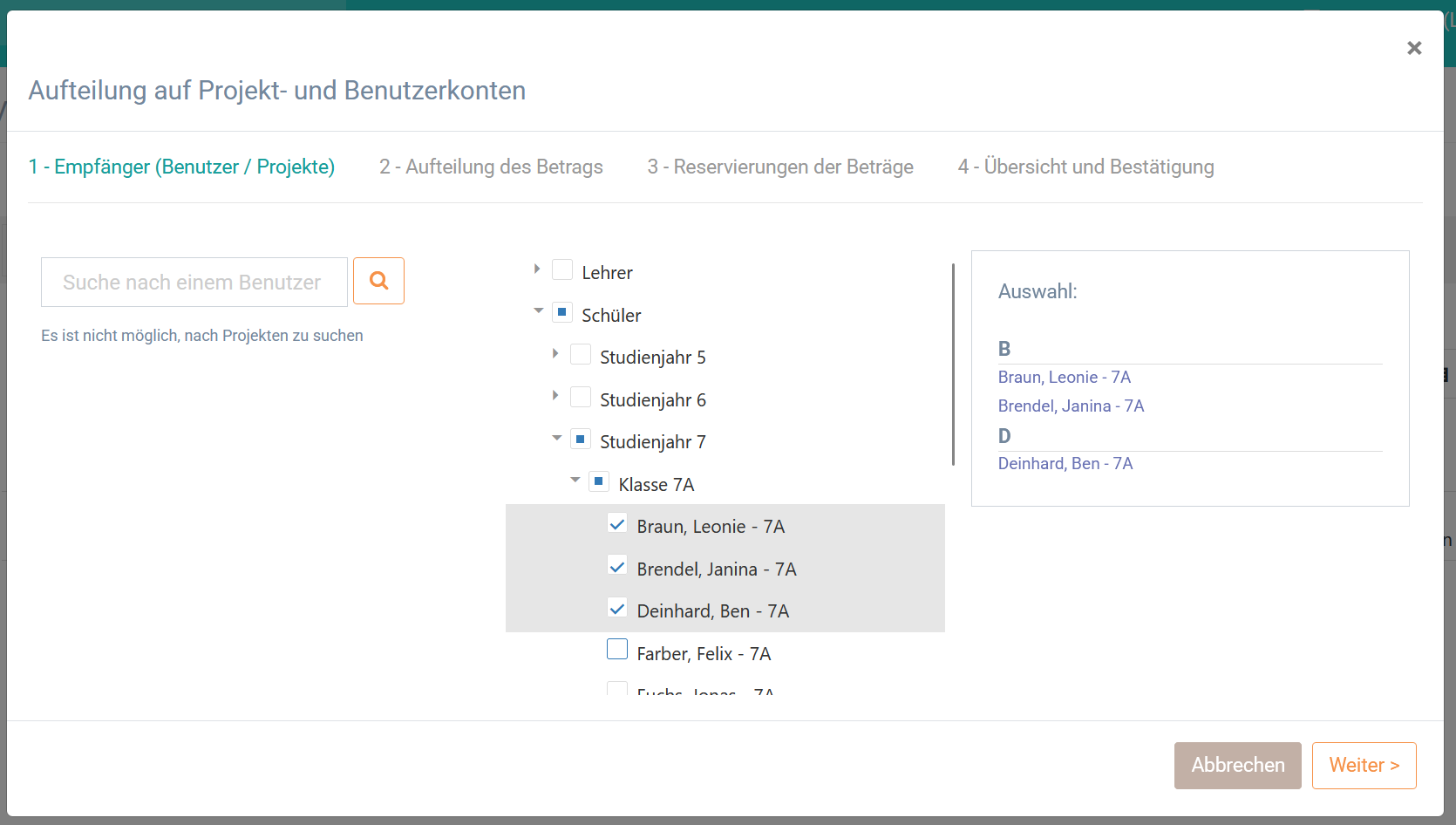Expand the Studienjahr 6 node
This screenshot has width=1456, height=825.
pyautogui.click(x=555, y=396)
